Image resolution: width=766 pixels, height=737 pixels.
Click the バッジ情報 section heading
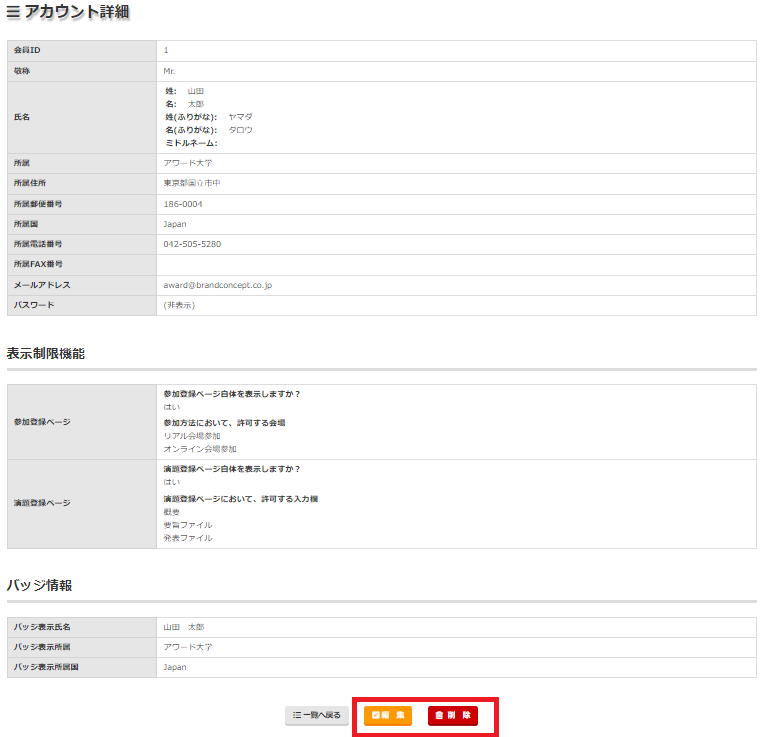[39, 585]
